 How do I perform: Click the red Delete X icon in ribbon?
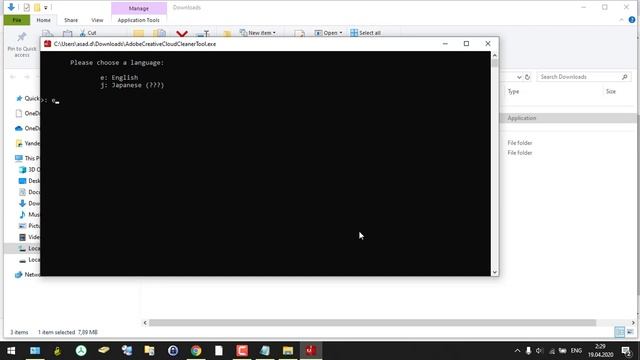[x=182, y=33]
